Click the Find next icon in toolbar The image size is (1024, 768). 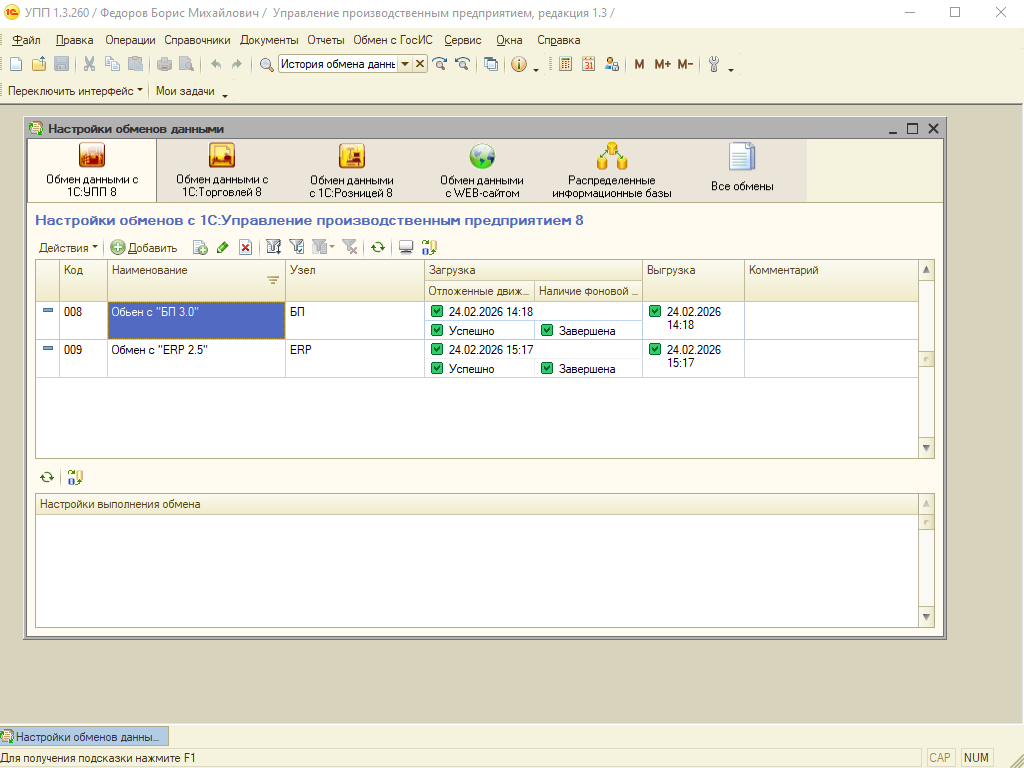pos(440,64)
